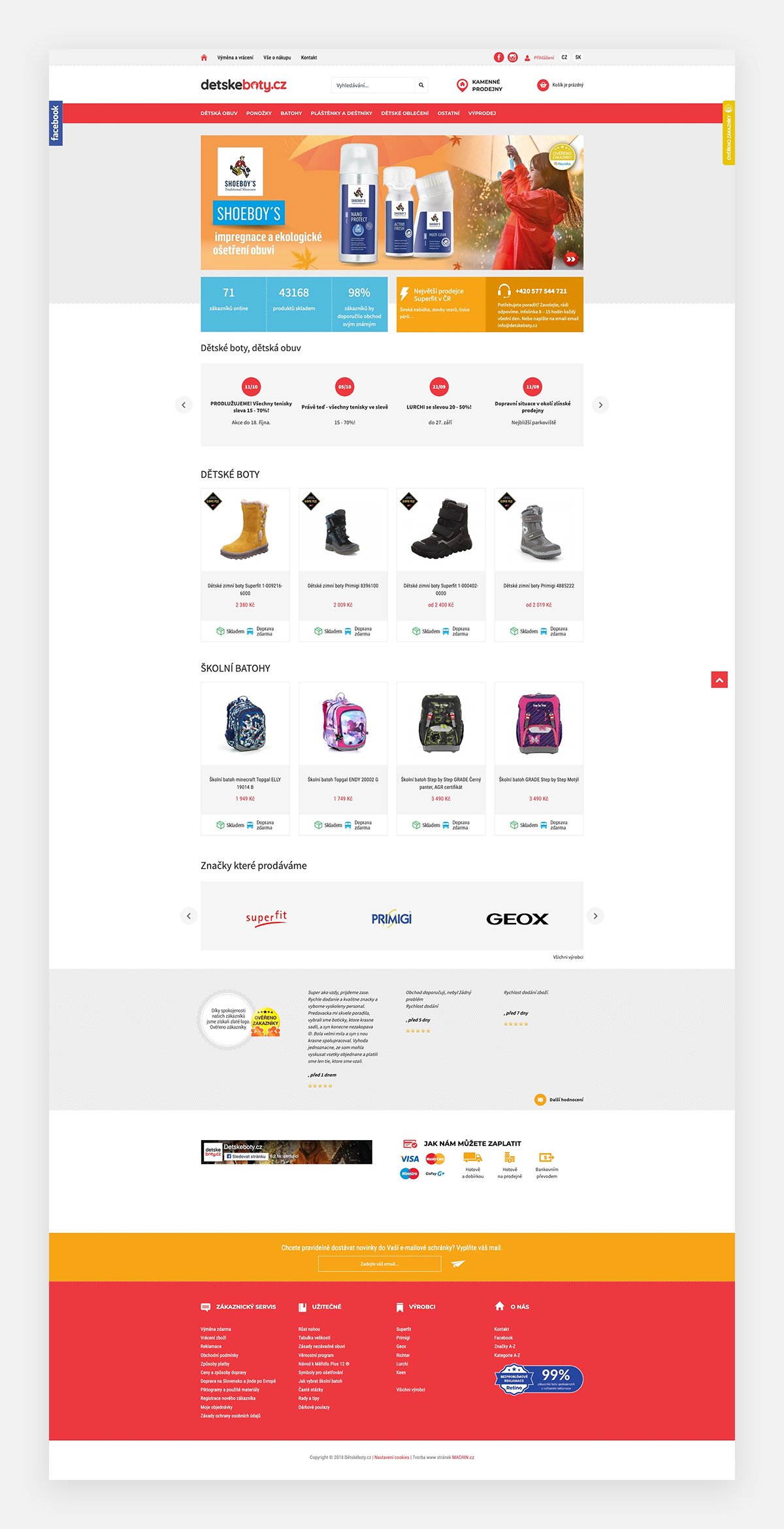This screenshot has height=1529, width=784.
Task: Click the newsletter paper plane send icon
Action: coord(458,1264)
